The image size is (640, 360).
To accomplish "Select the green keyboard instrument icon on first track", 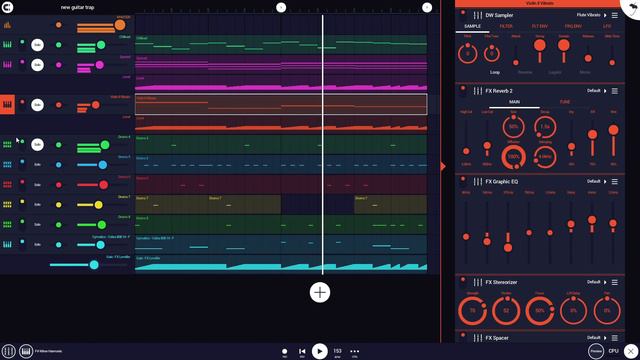I will click(7, 44).
